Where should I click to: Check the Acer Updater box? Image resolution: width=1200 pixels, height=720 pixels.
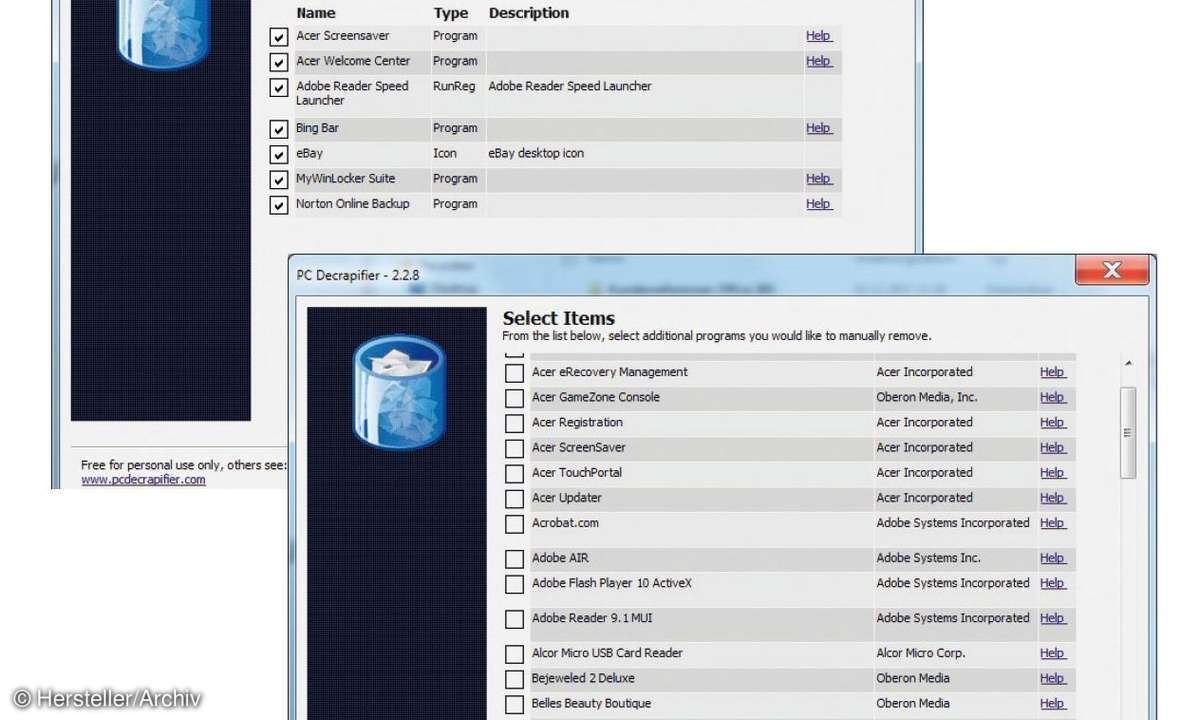pyautogui.click(x=514, y=499)
